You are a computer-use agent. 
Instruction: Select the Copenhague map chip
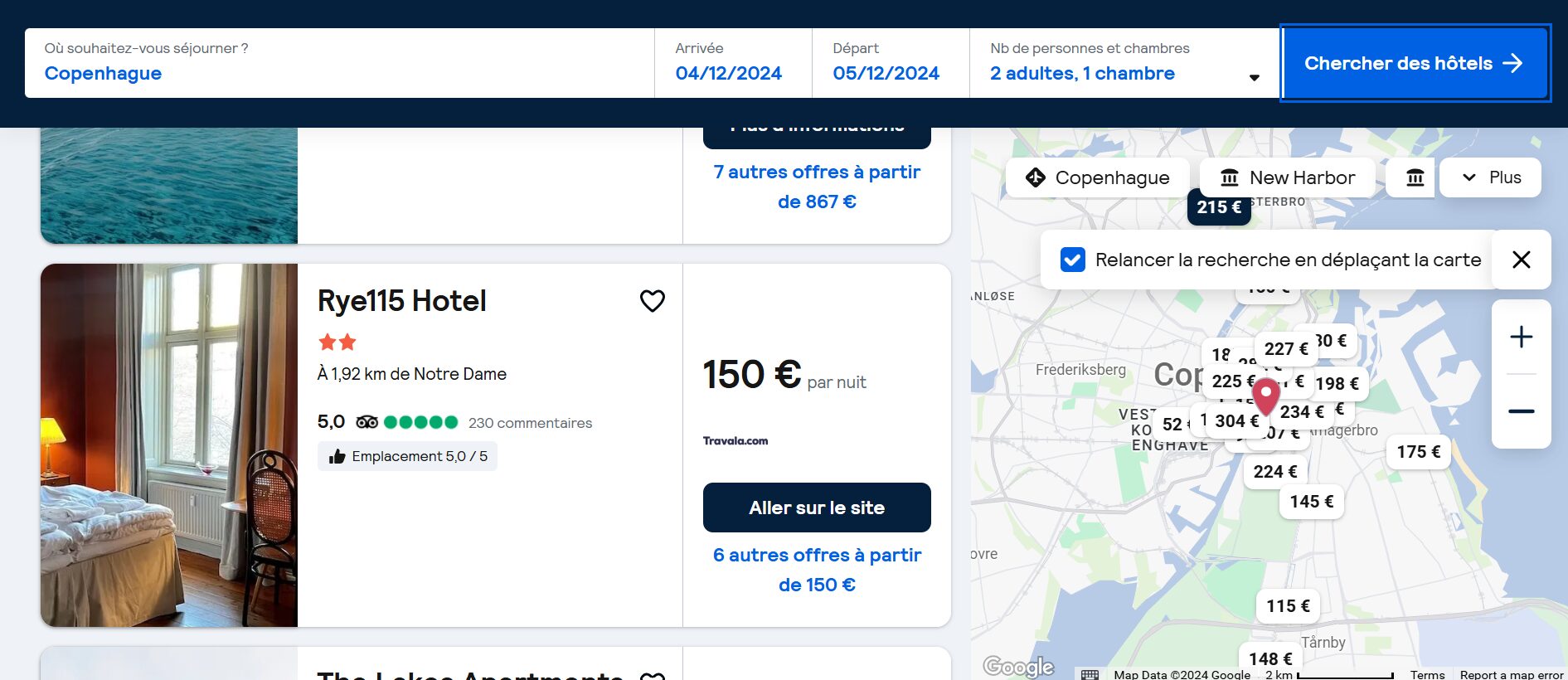pos(1097,177)
